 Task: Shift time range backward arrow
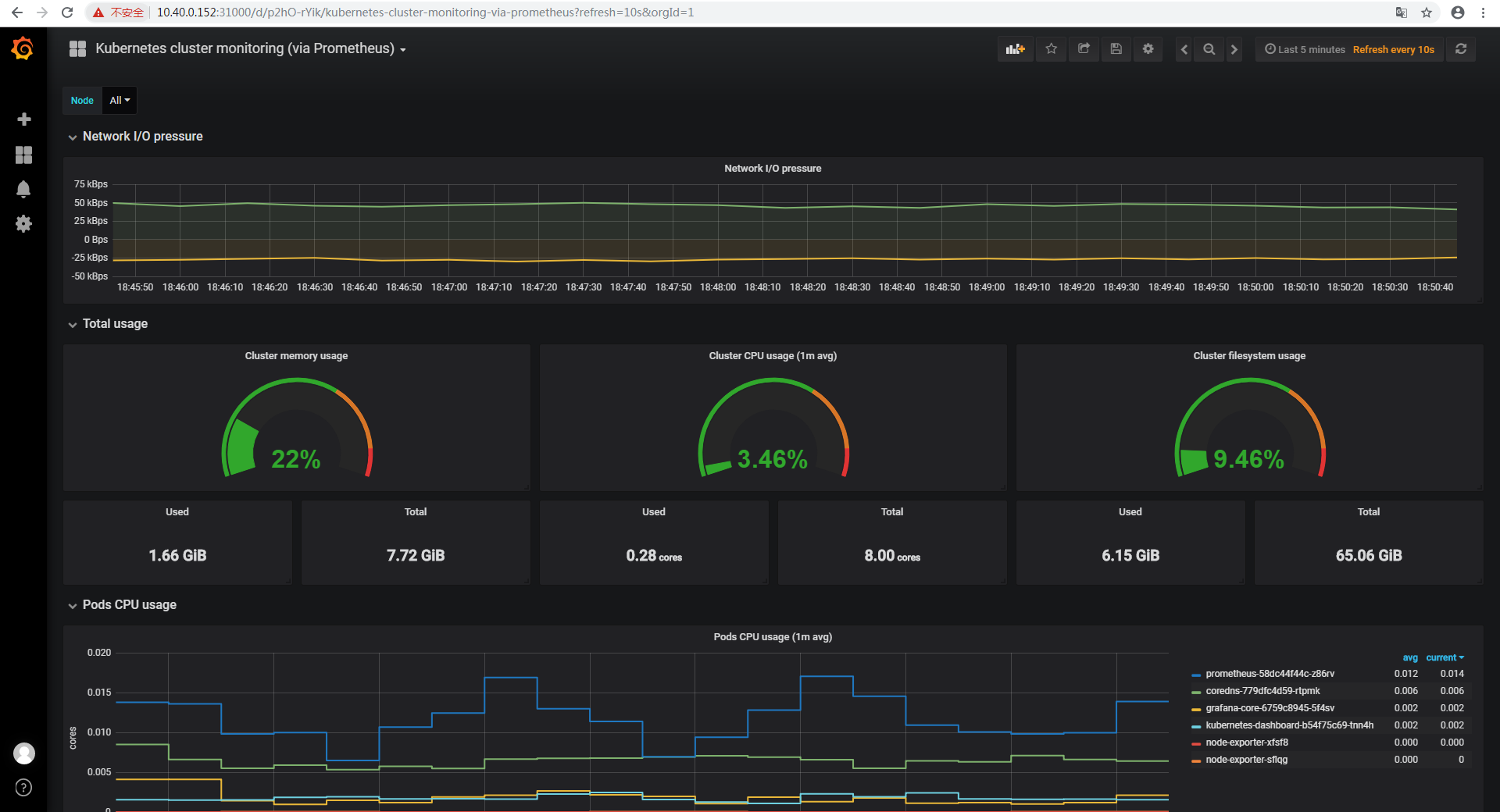pos(1184,49)
